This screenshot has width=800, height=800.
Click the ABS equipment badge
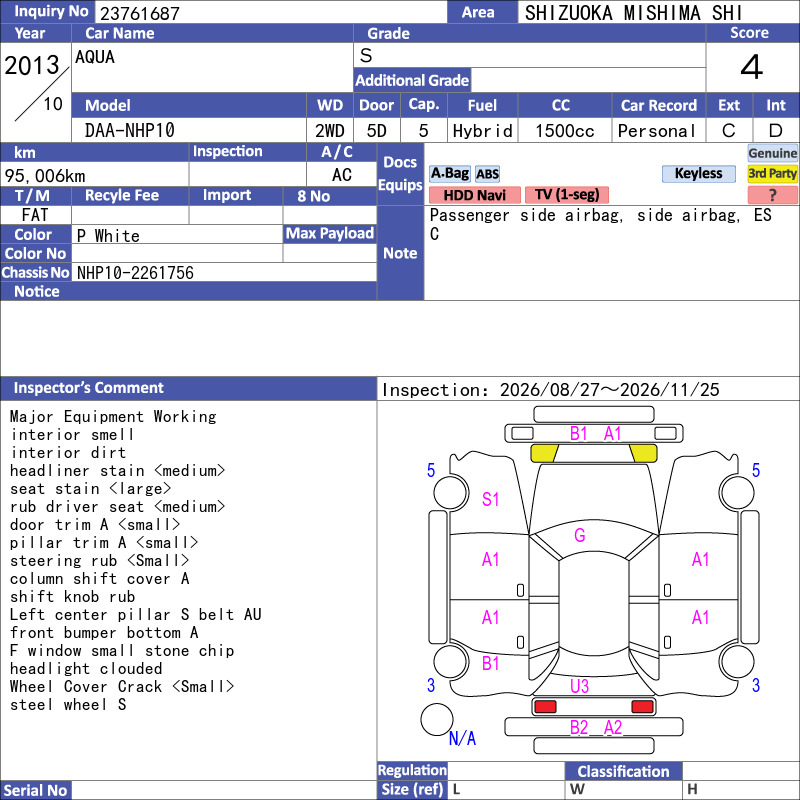tap(487, 174)
